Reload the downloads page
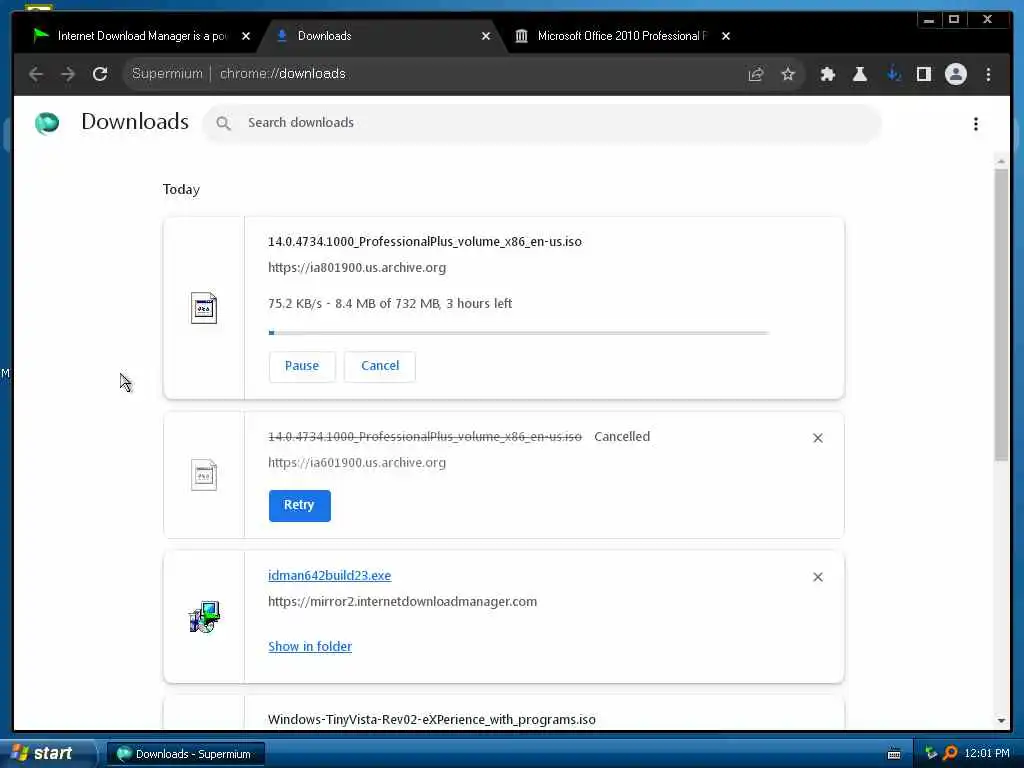 [100, 74]
